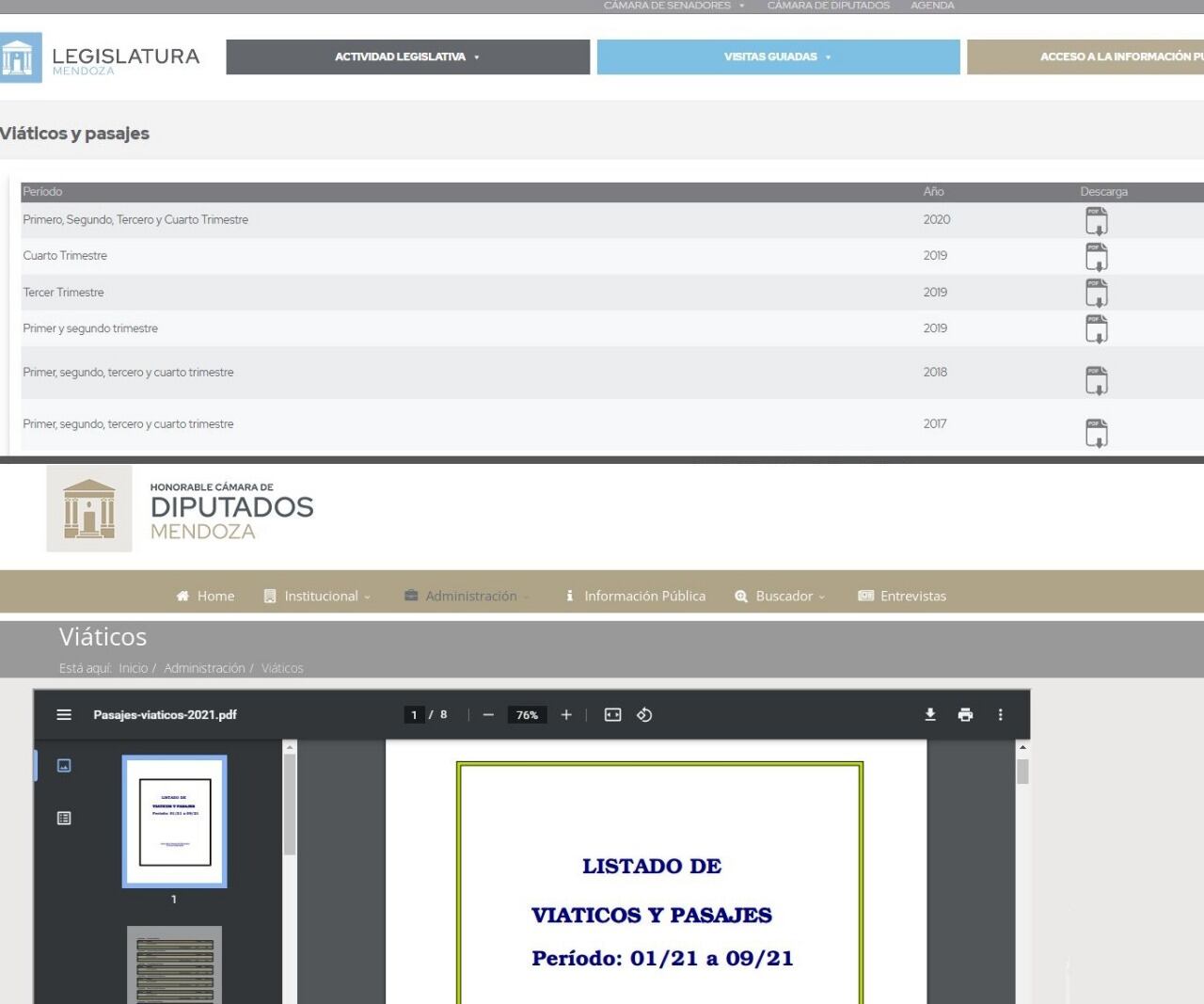The width and height of the screenshot is (1204, 1004).
Task: Select page 2 thumbnail in PDF sidebar
Action: [x=175, y=964]
